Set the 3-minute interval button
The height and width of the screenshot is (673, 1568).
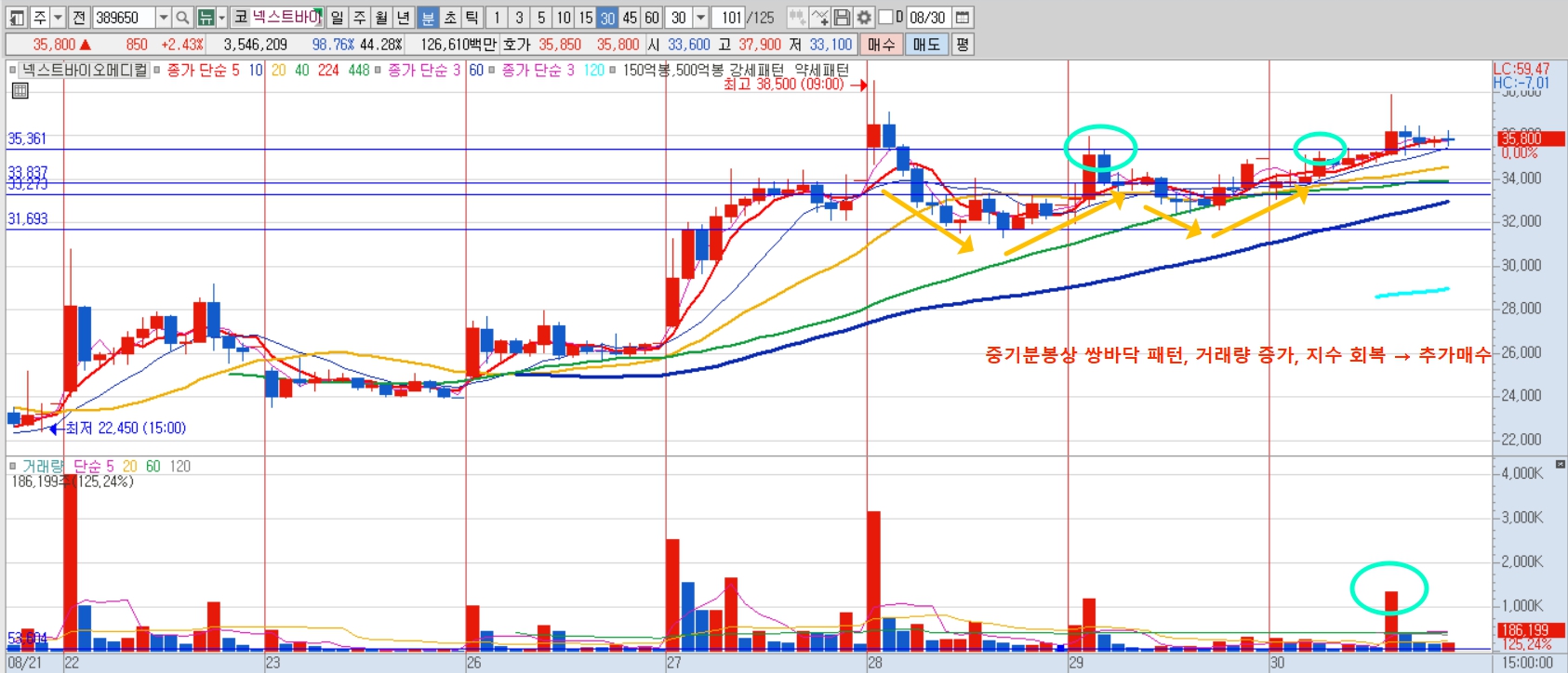(519, 18)
